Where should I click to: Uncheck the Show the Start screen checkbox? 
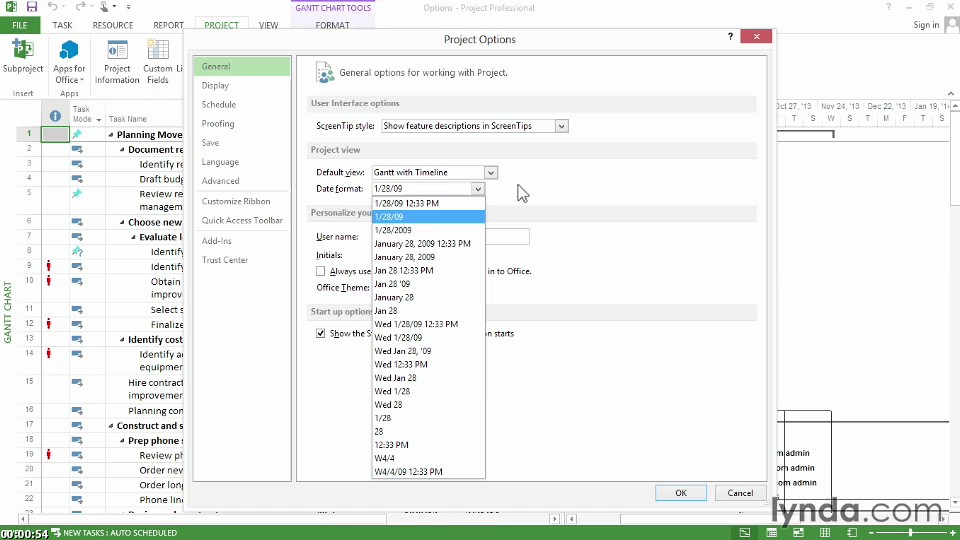pos(320,333)
